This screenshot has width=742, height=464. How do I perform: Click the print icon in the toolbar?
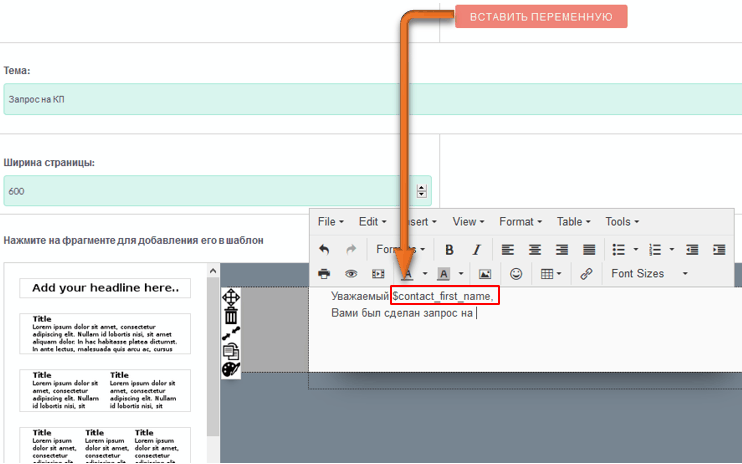coord(324,273)
